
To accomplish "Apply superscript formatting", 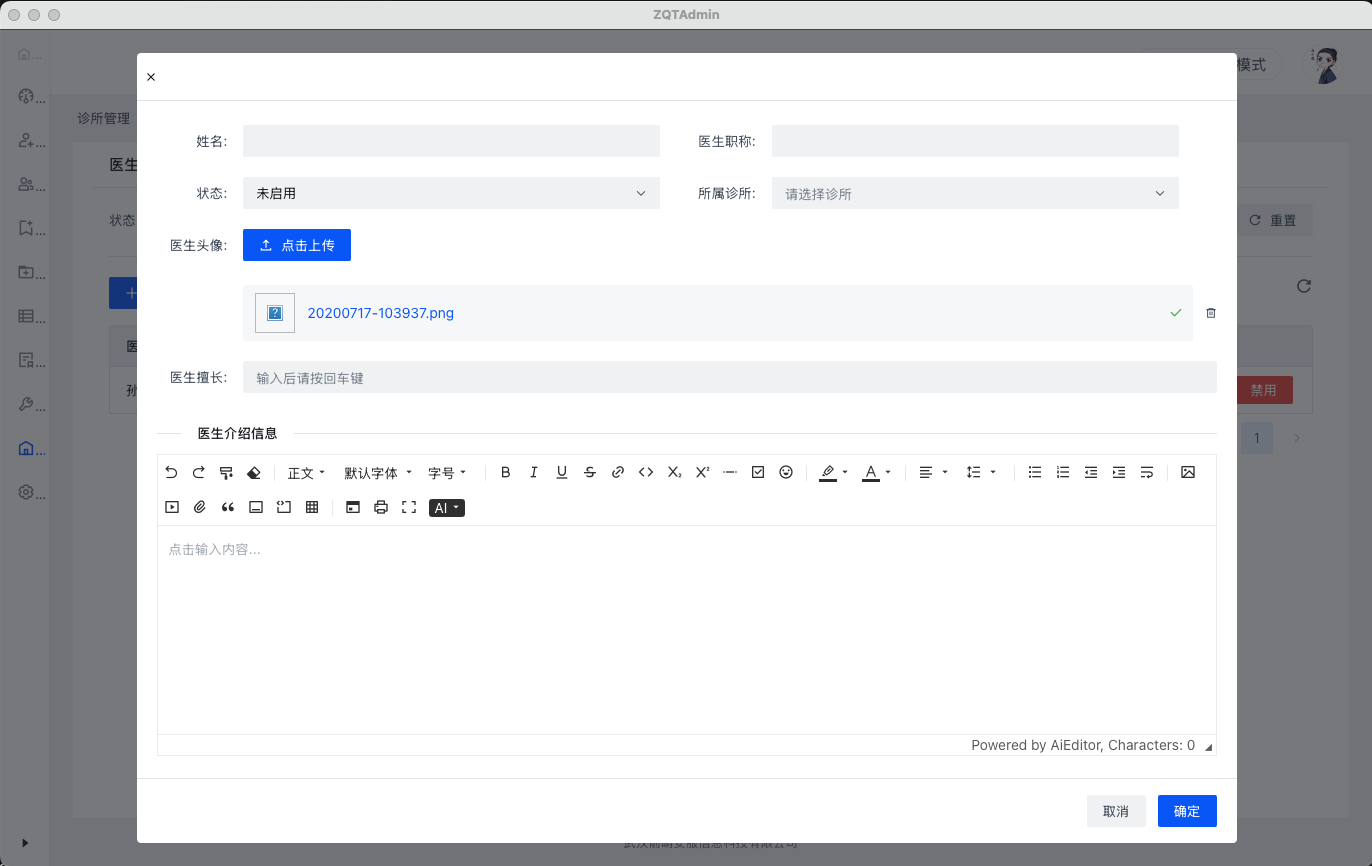I will click(702, 472).
